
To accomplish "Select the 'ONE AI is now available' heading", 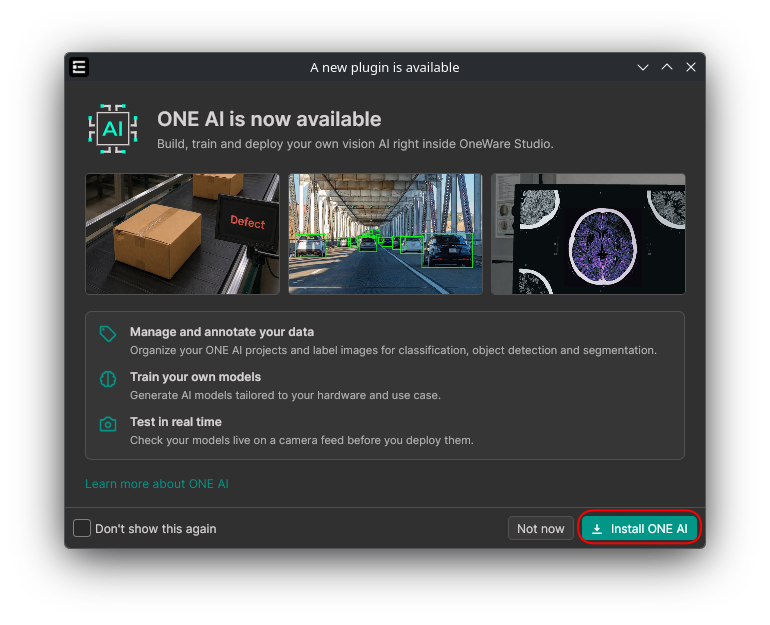I will pos(269,119).
